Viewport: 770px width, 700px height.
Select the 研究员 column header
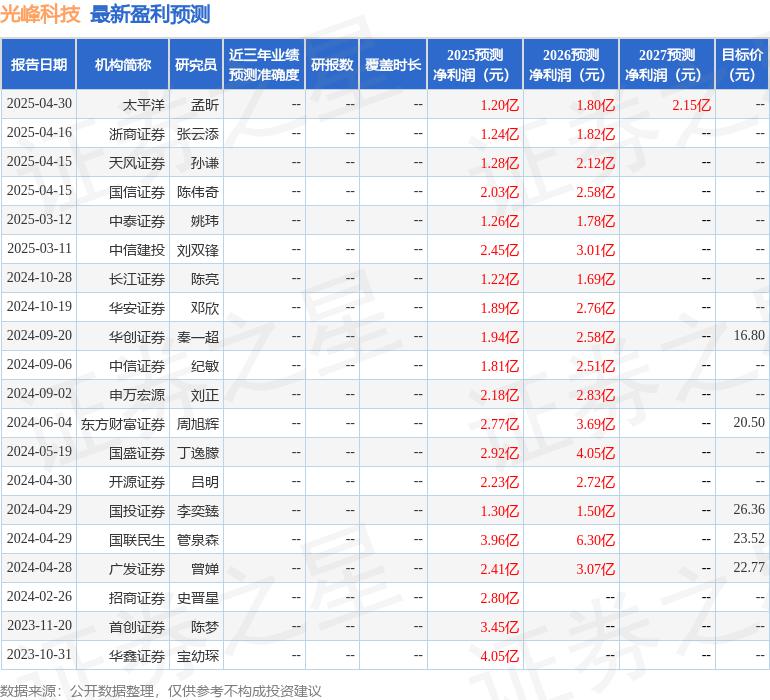tap(196, 65)
